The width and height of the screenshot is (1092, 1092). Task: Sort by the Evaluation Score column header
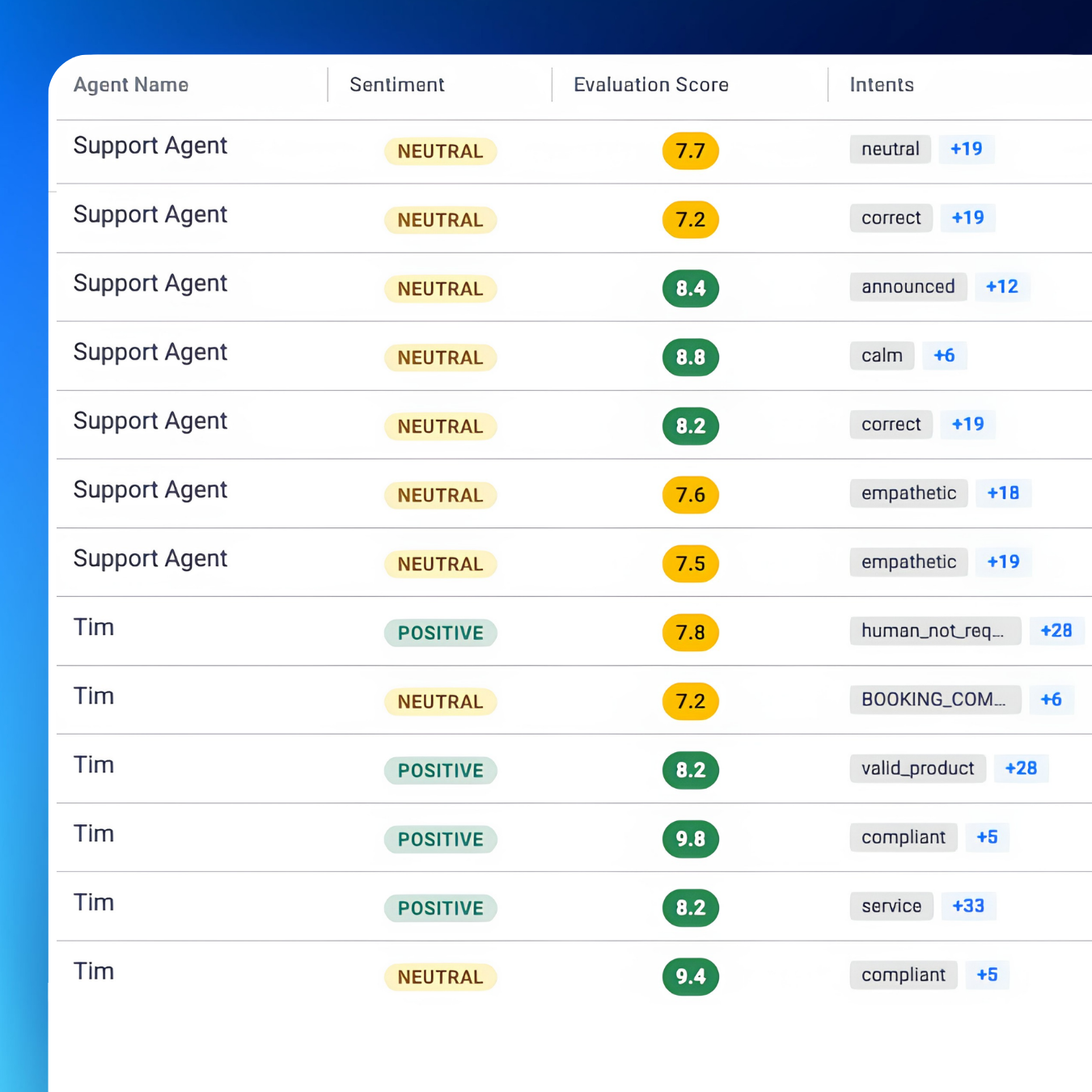[x=651, y=85]
